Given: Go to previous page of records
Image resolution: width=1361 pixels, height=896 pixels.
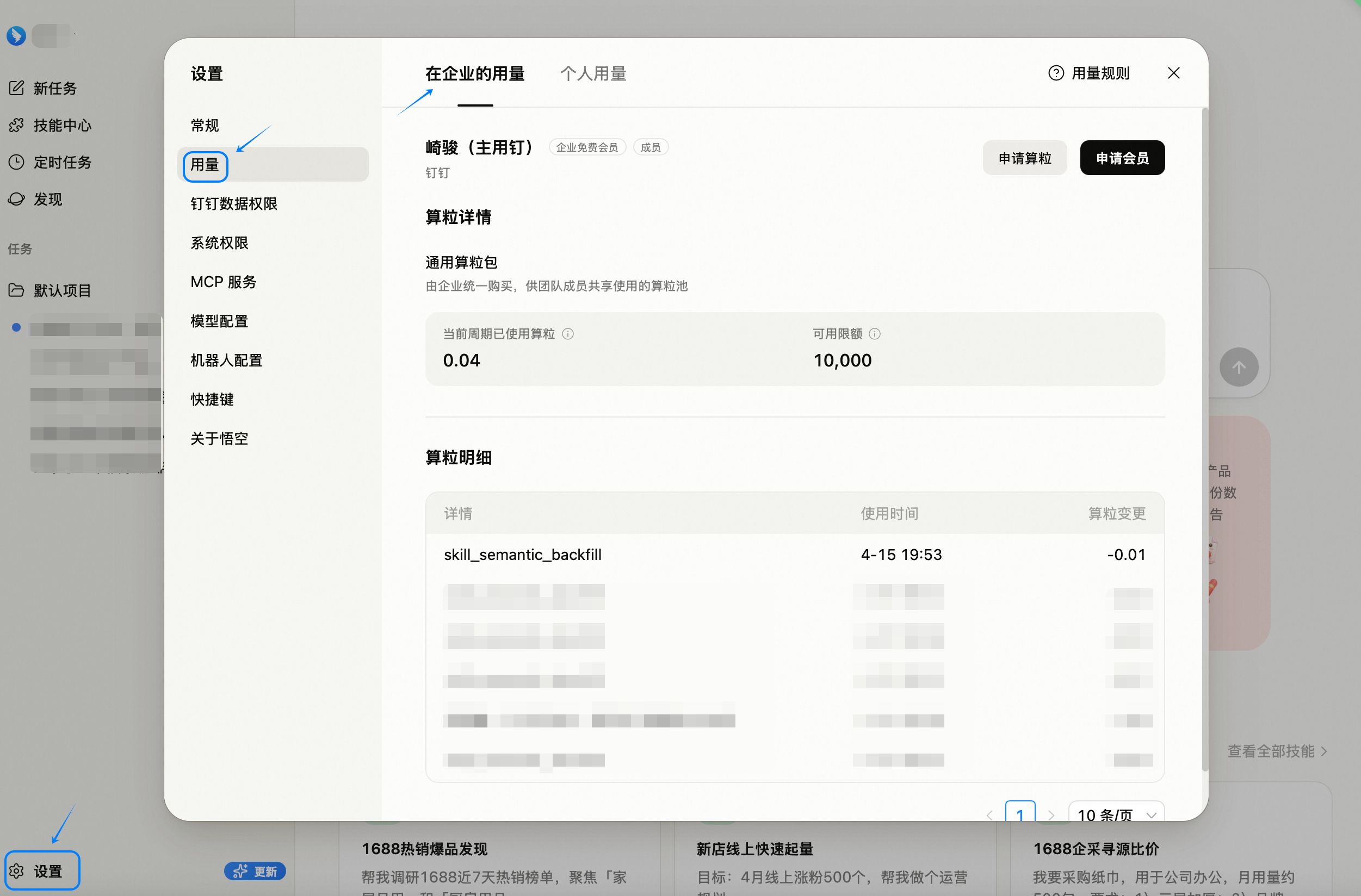Looking at the screenshot, I should click(989, 816).
